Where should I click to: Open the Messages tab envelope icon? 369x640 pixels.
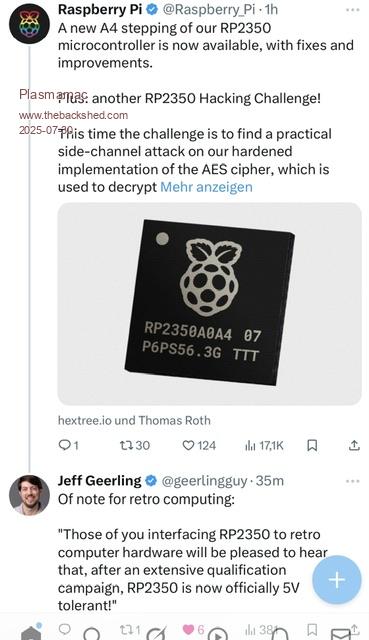[340, 634]
